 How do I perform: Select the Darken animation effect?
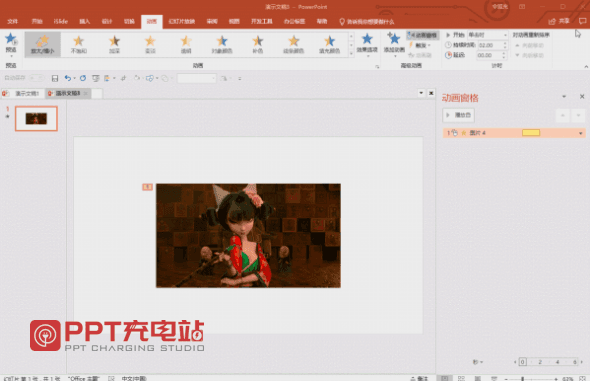pyautogui.click(x=114, y=44)
